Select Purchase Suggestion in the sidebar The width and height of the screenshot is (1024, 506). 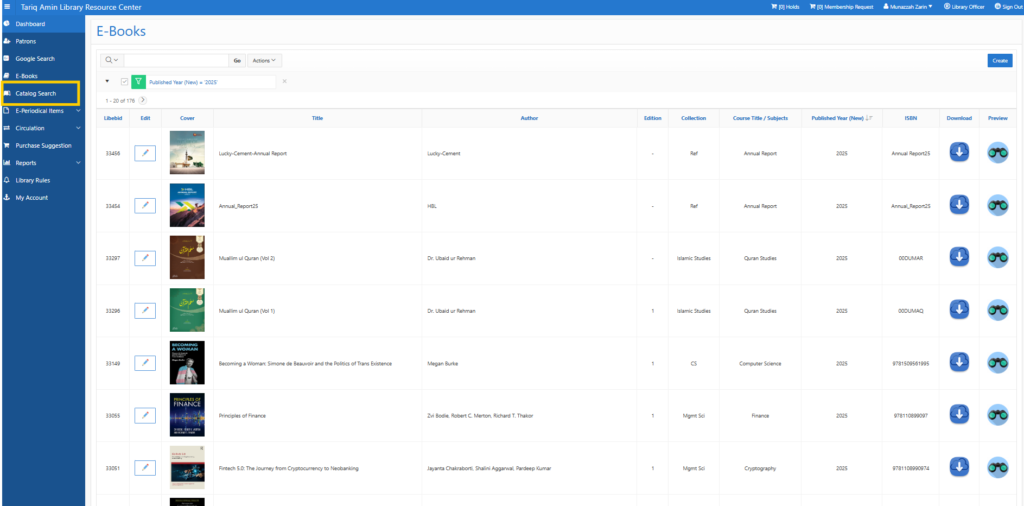(43, 145)
